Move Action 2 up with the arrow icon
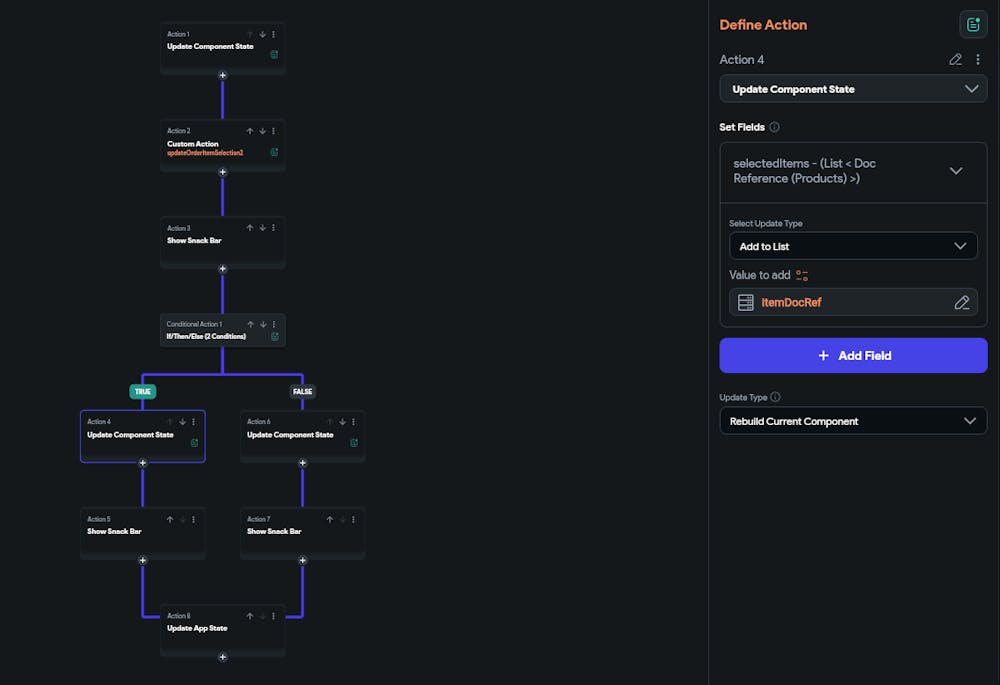 click(250, 131)
